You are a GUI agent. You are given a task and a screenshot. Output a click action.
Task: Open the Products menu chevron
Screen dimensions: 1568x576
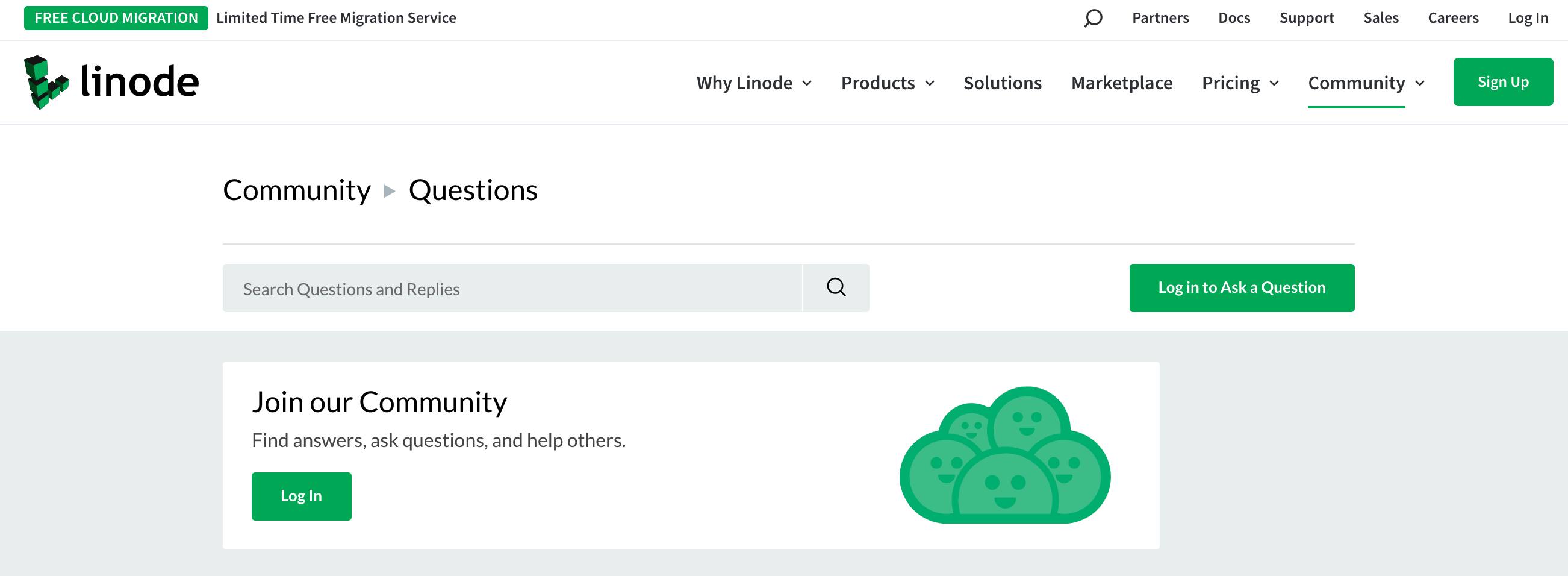click(x=930, y=83)
